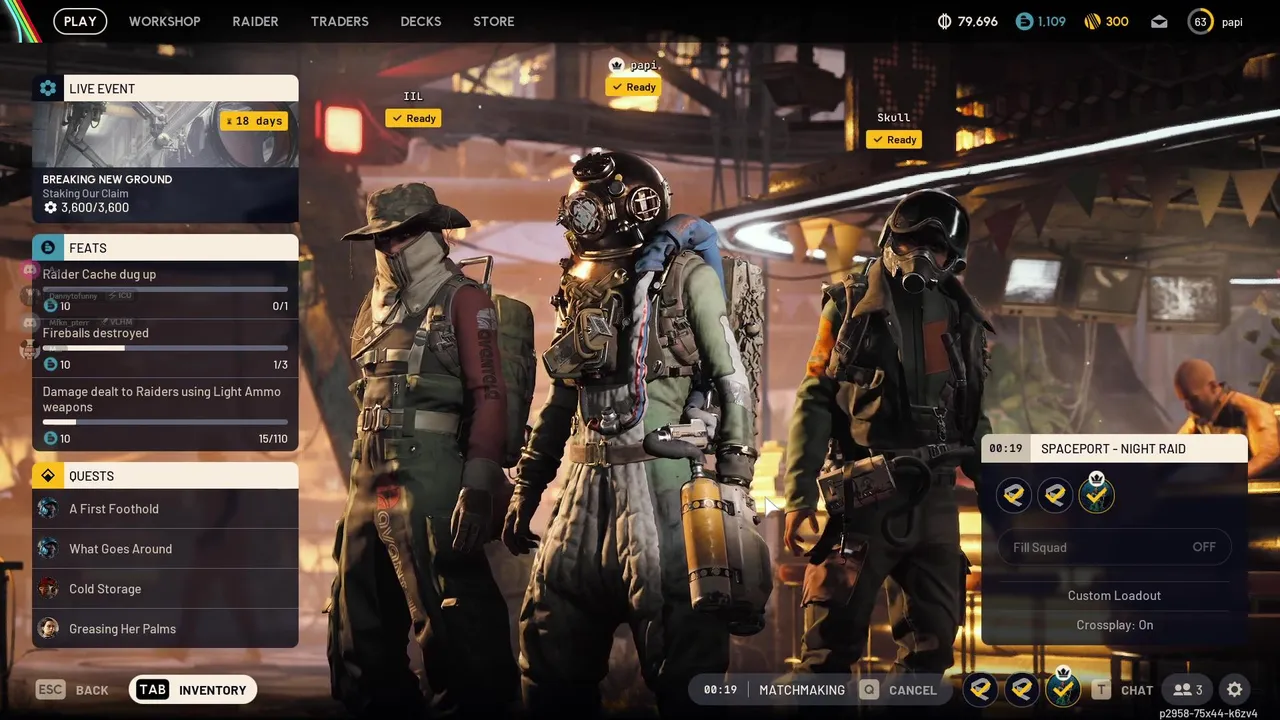
Task: Open quest 'Greasing Her Palms'
Action: click(x=165, y=628)
